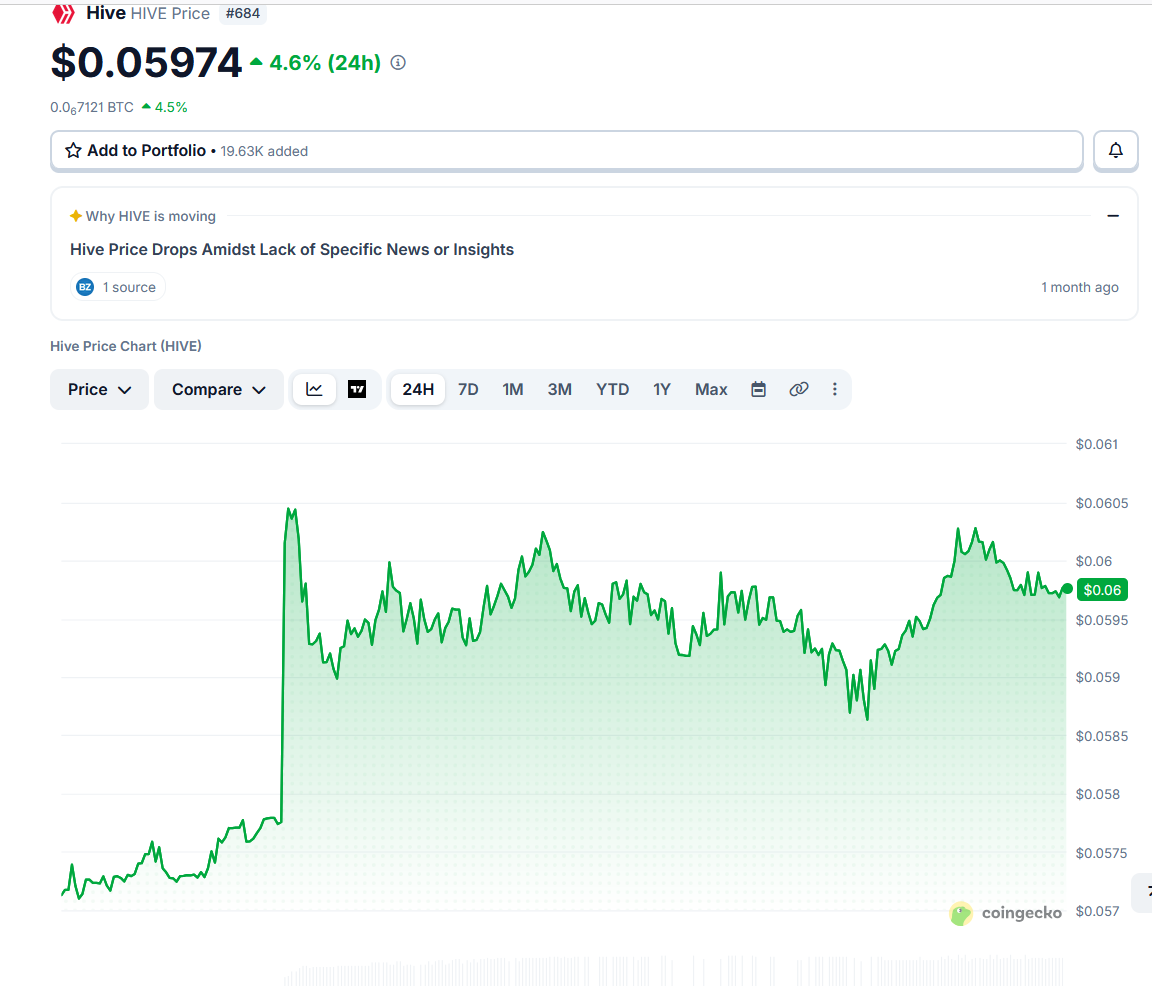Click the 4.6% (24h) change value
The image size is (1152, 986).
pos(325,63)
